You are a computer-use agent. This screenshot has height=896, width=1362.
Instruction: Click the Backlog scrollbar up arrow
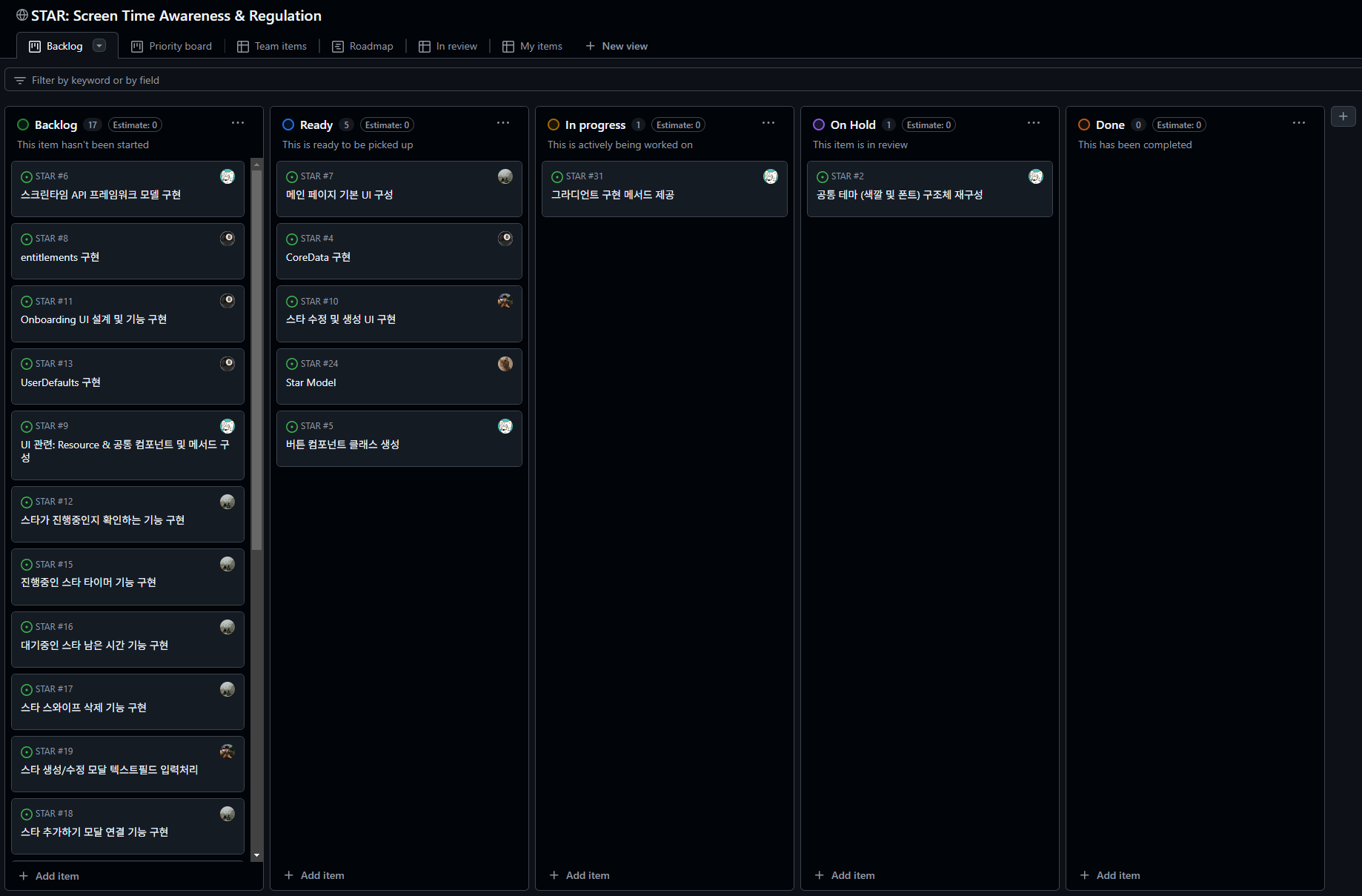(257, 164)
